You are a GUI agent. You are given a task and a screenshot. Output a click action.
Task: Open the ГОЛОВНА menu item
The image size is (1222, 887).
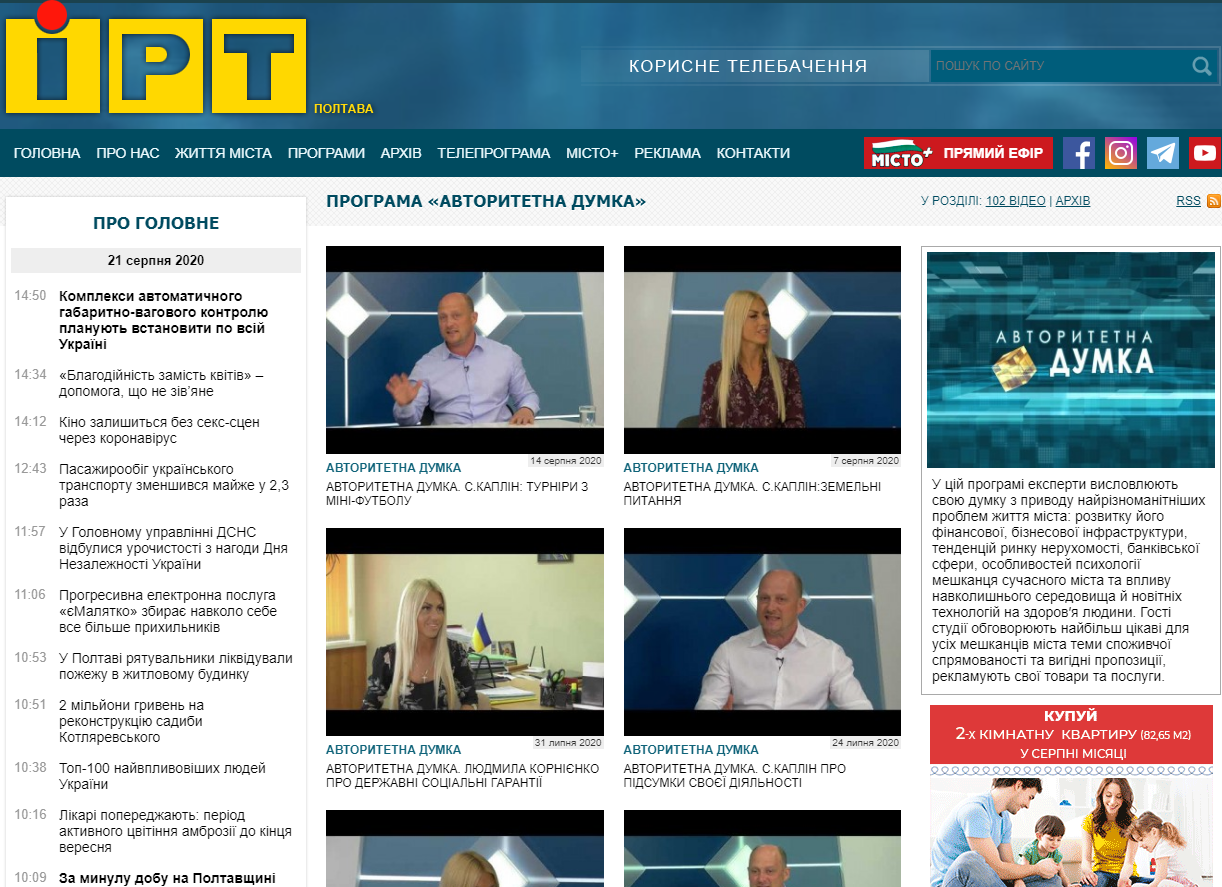(47, 153)
